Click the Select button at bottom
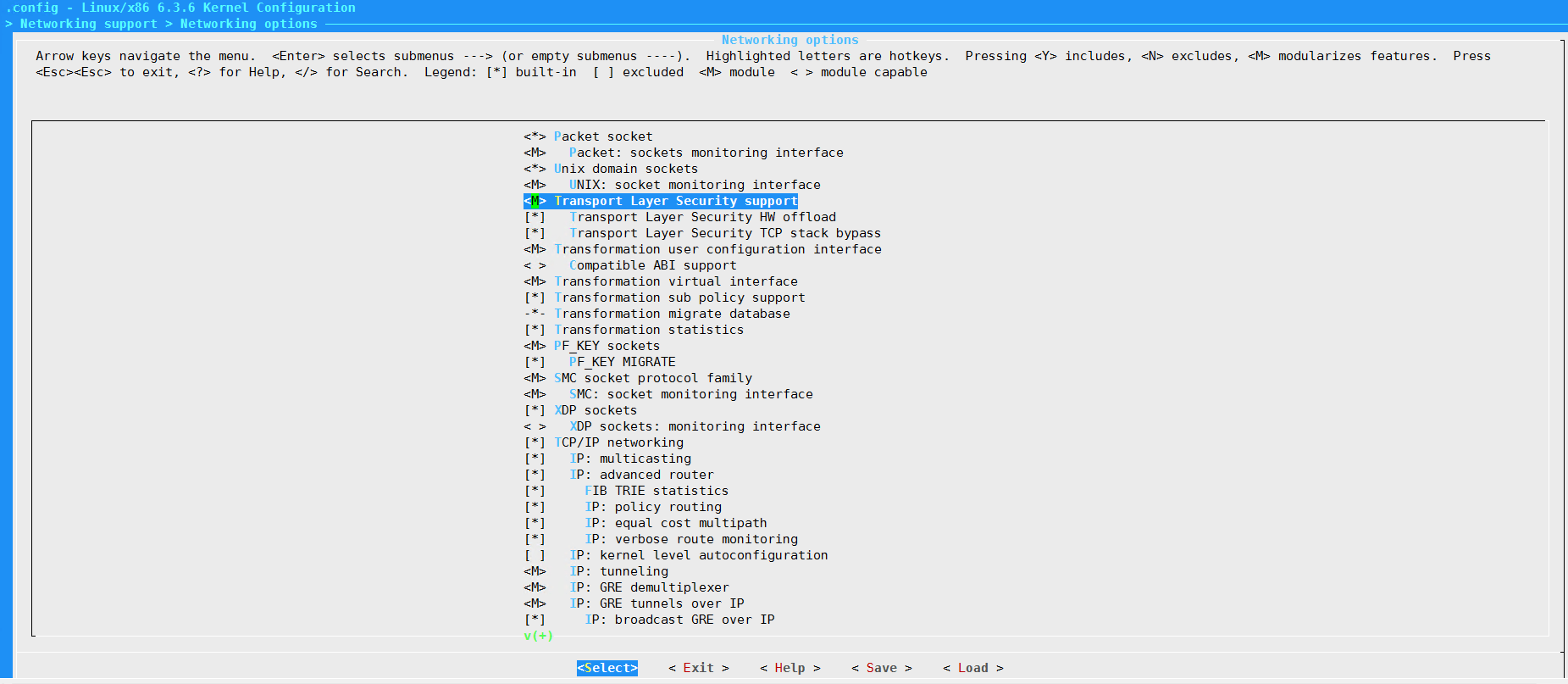This screenshot has height=684, width=1568. click(x=607, y=668)
